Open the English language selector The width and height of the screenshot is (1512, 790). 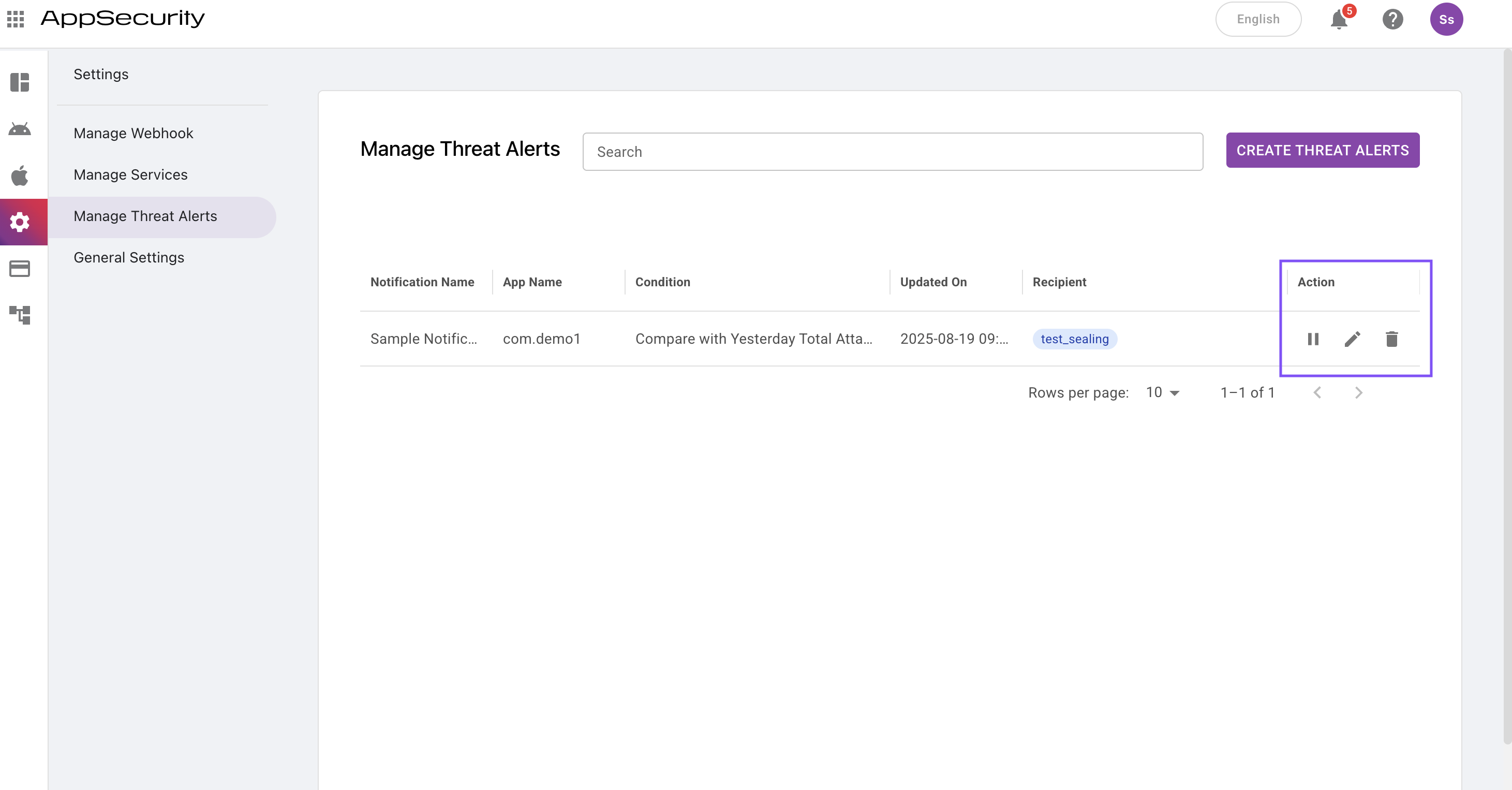coord(1258,19)
